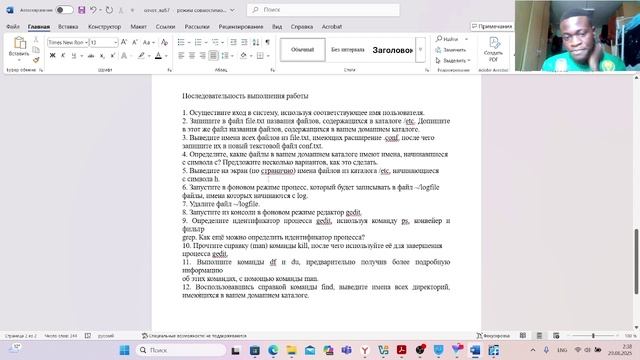Viewport: 640px width, 360px height.
Task: Click the Windows Start button
Action: (x=124, y=350)
